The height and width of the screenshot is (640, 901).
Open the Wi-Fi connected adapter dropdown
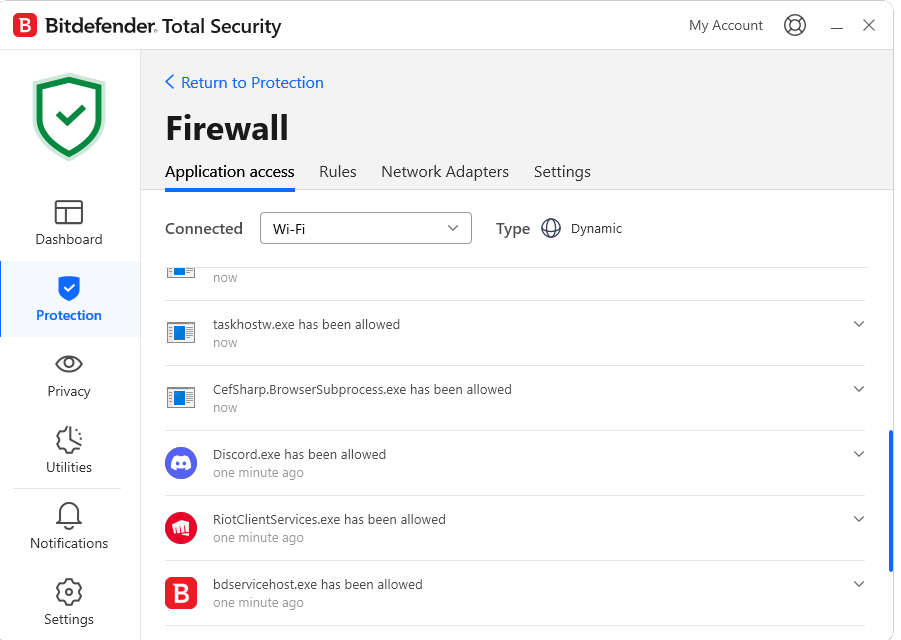click(x=365, y=228)
